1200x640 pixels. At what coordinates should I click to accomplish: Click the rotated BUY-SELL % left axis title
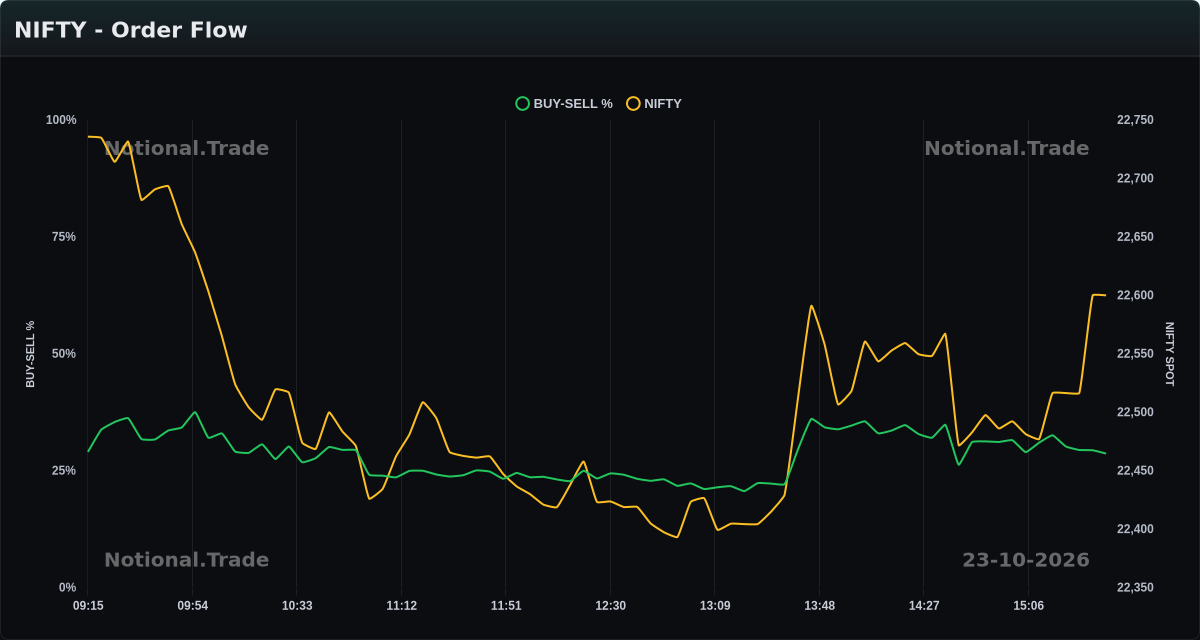click(x=30, y=354)
